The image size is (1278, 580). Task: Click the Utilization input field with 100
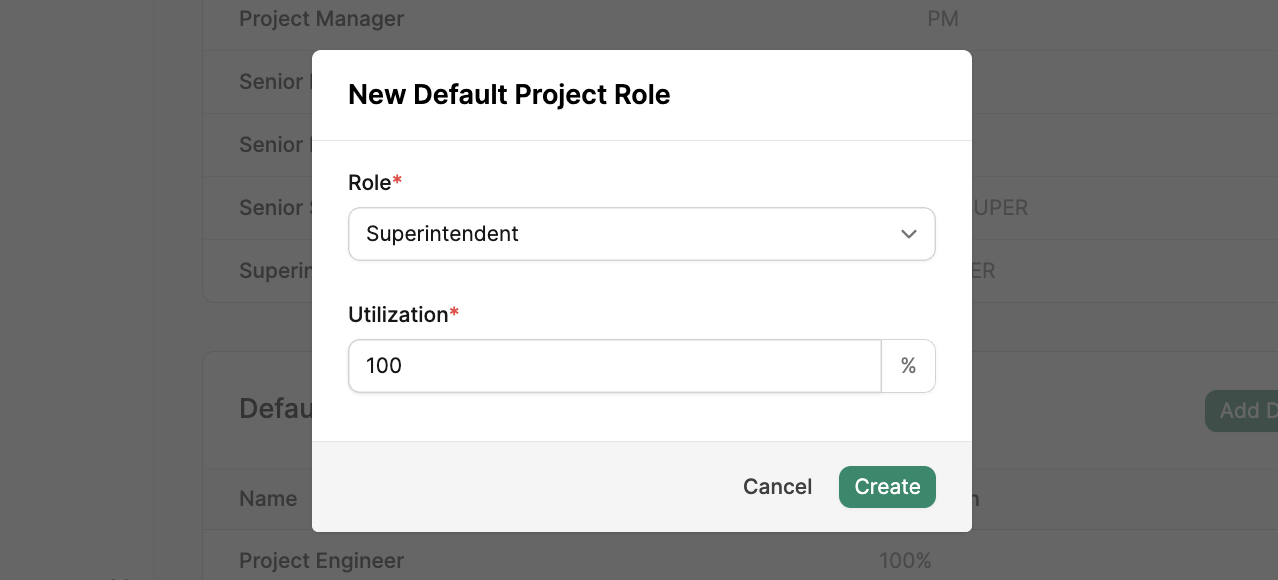(614, 366)
